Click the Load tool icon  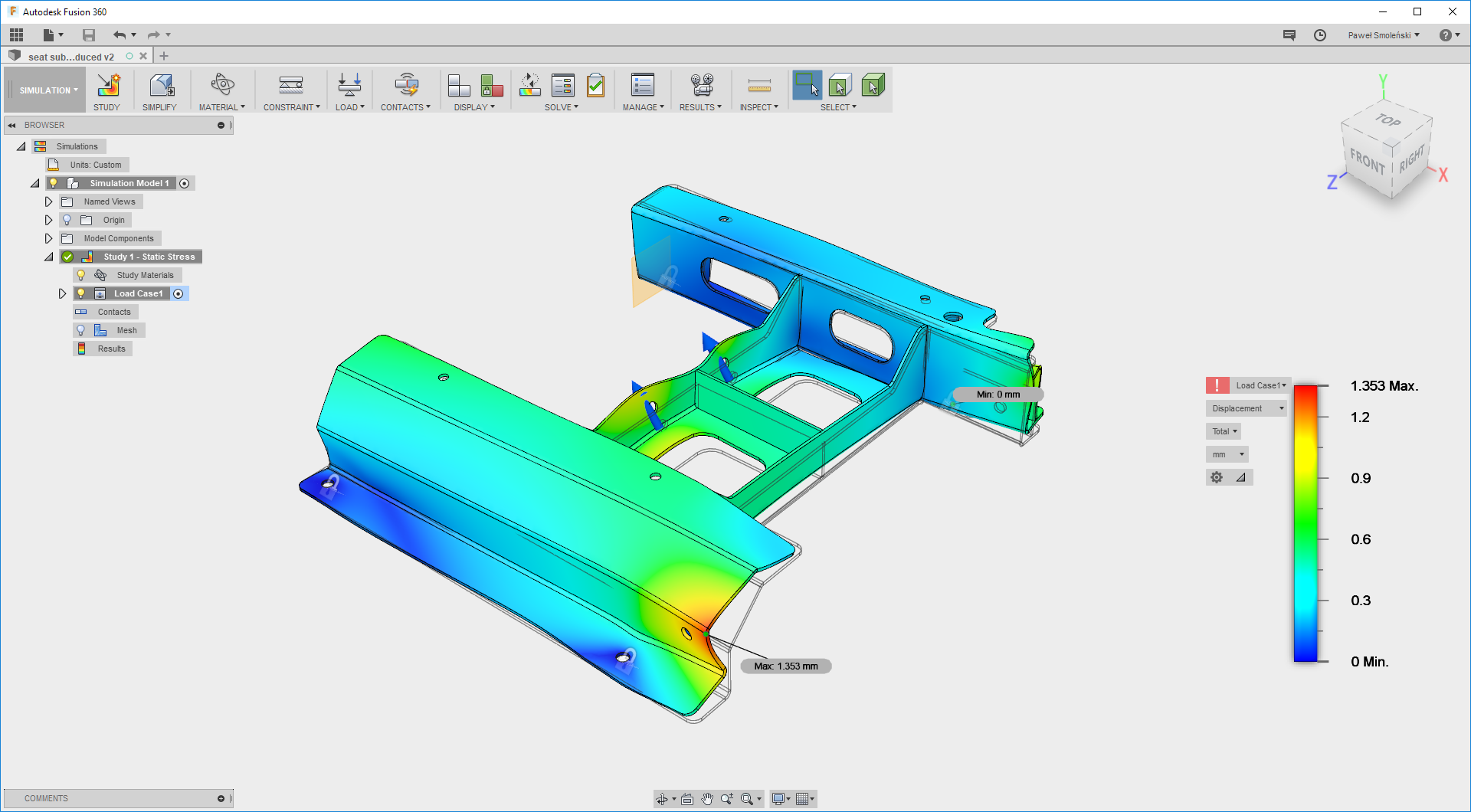click(x=349, y=85)
